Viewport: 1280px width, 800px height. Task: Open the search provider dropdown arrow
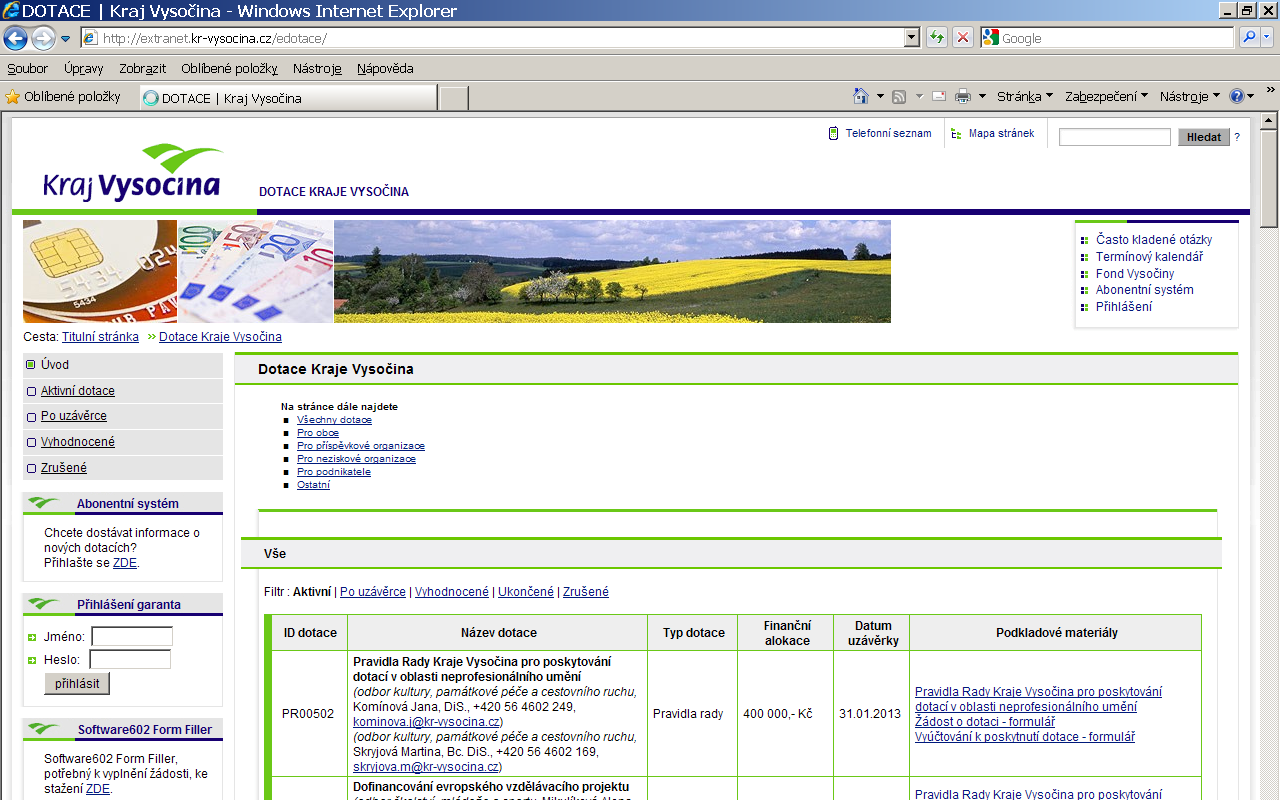(x=1268, y=38)
